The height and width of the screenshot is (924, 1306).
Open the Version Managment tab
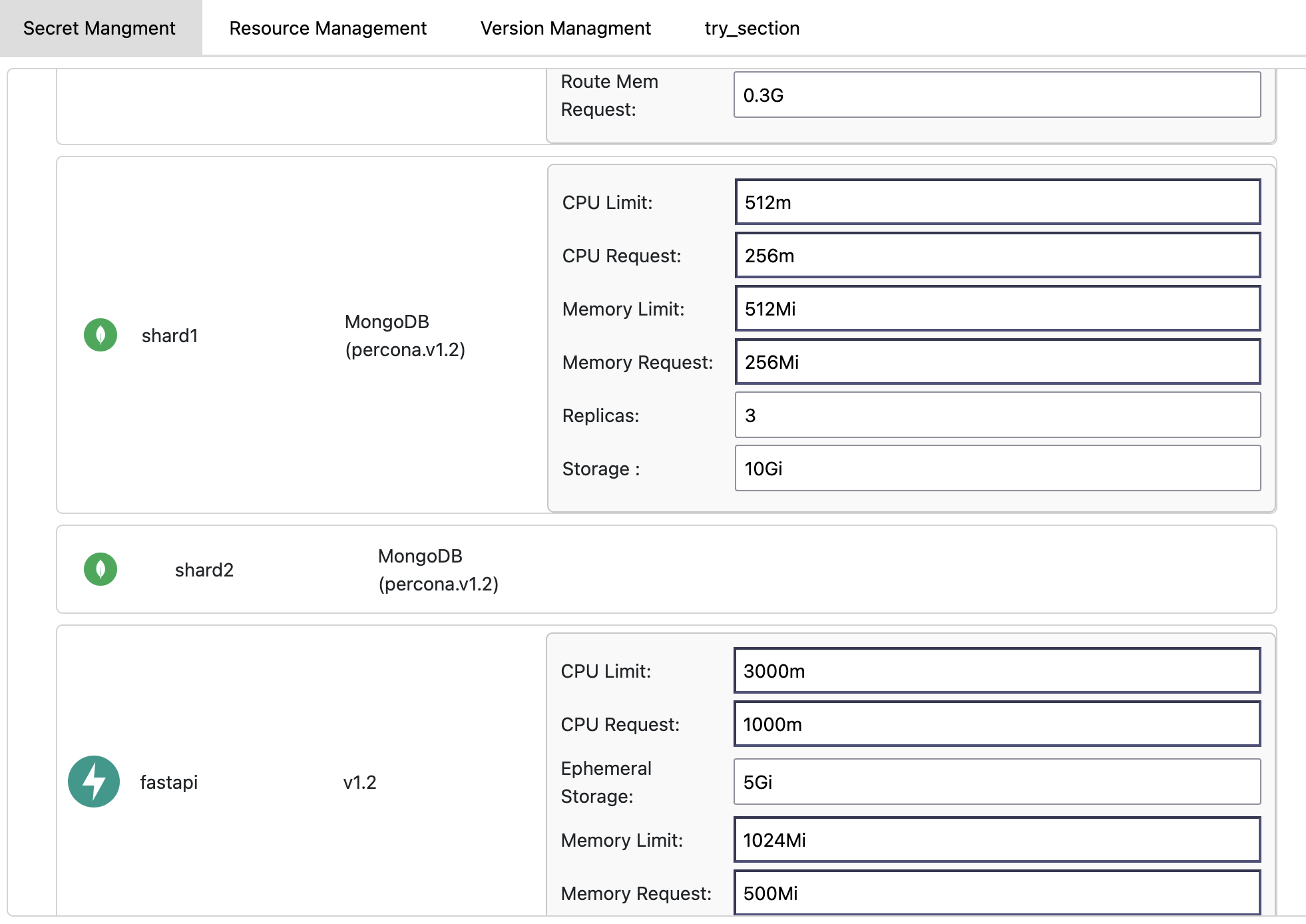click(x=565, y=28)
